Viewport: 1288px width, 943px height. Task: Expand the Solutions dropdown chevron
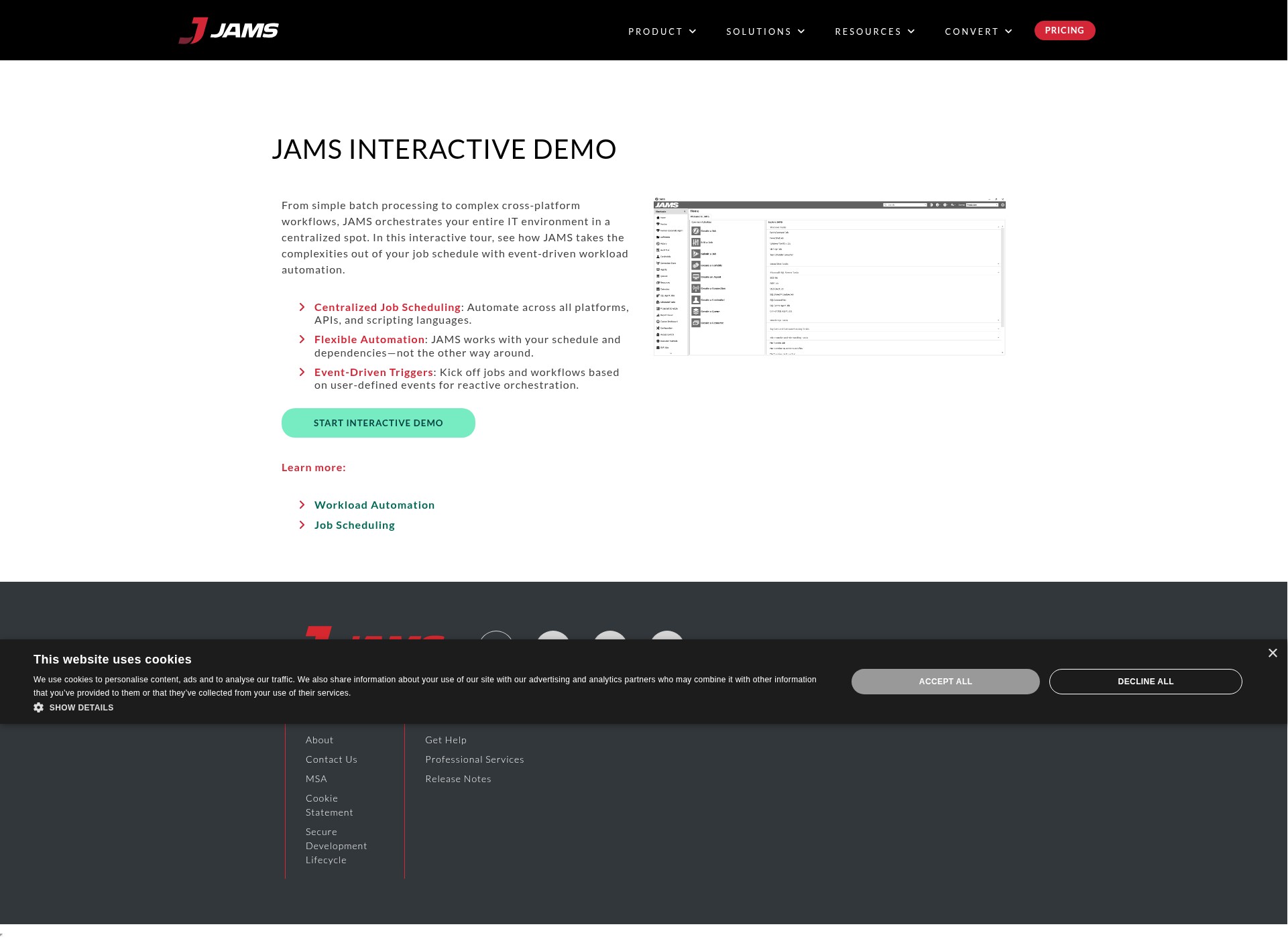(801, 32)
